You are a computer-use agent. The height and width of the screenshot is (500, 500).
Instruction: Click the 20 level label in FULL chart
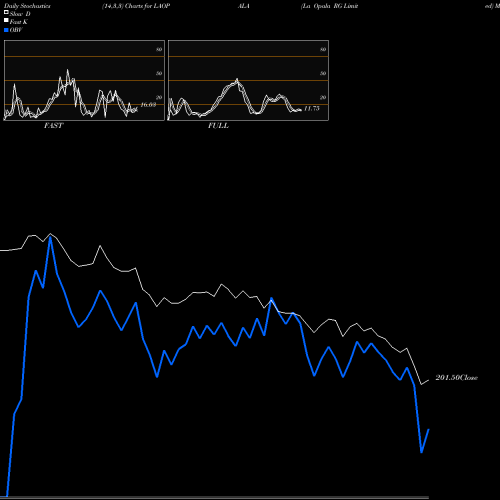(x=323, y=97)
